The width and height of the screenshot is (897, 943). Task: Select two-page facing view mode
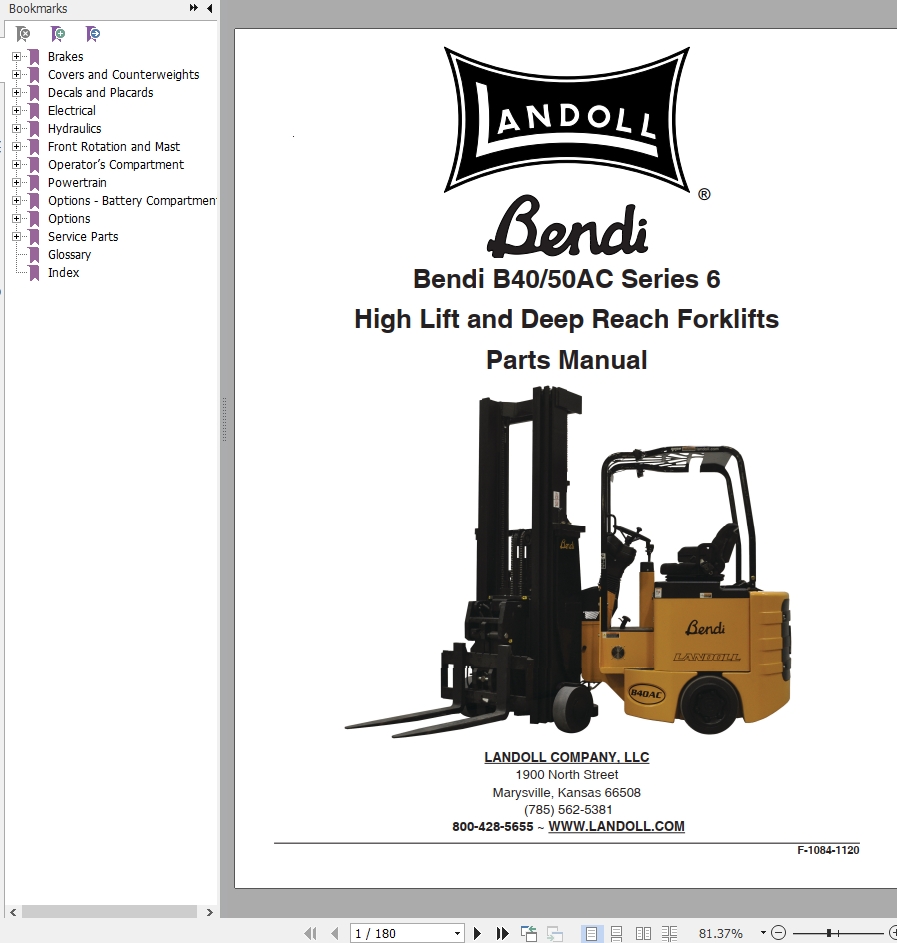643,933
